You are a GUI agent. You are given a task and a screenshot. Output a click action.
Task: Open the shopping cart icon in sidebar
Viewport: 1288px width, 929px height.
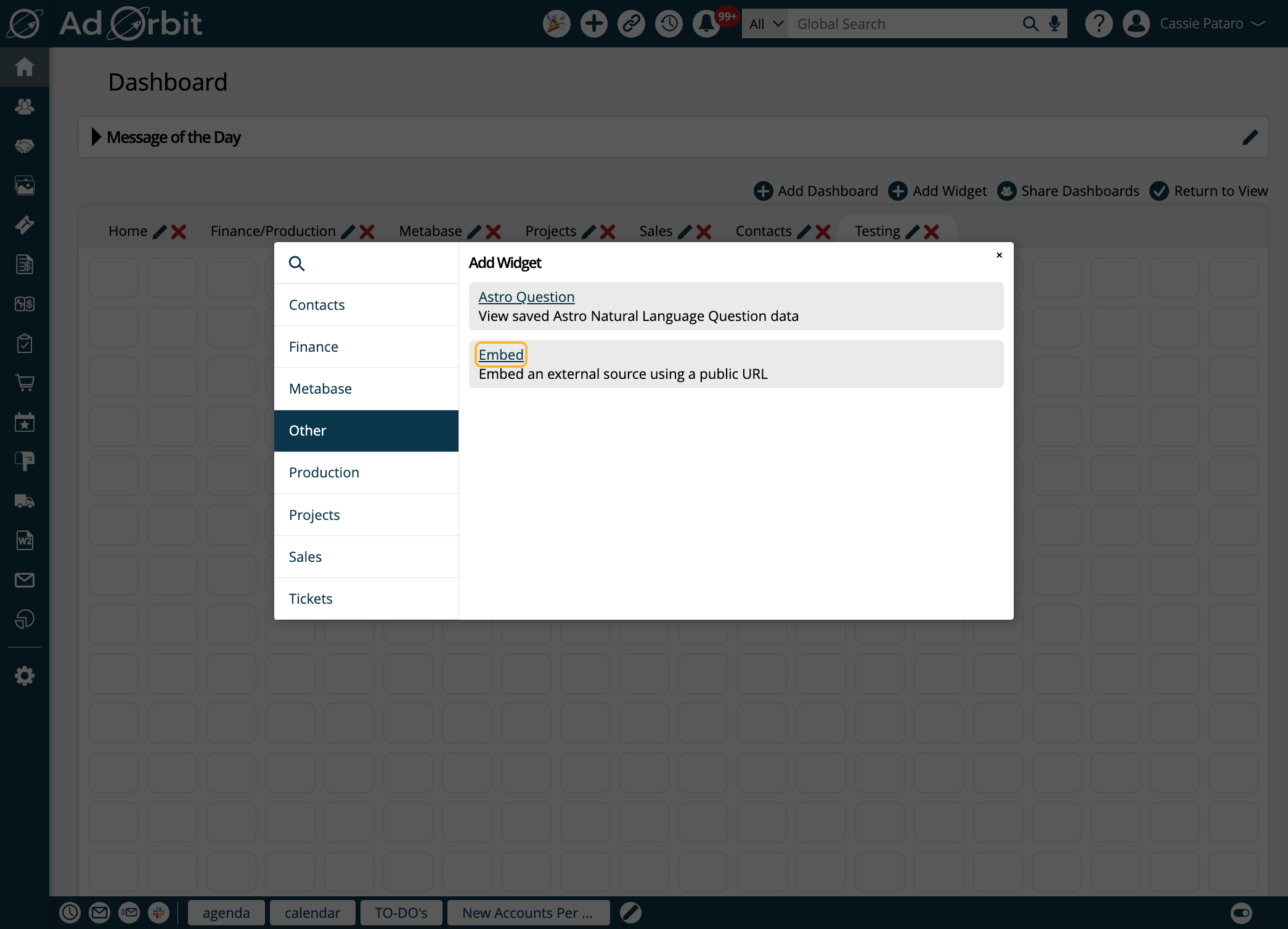pos(25,383)
